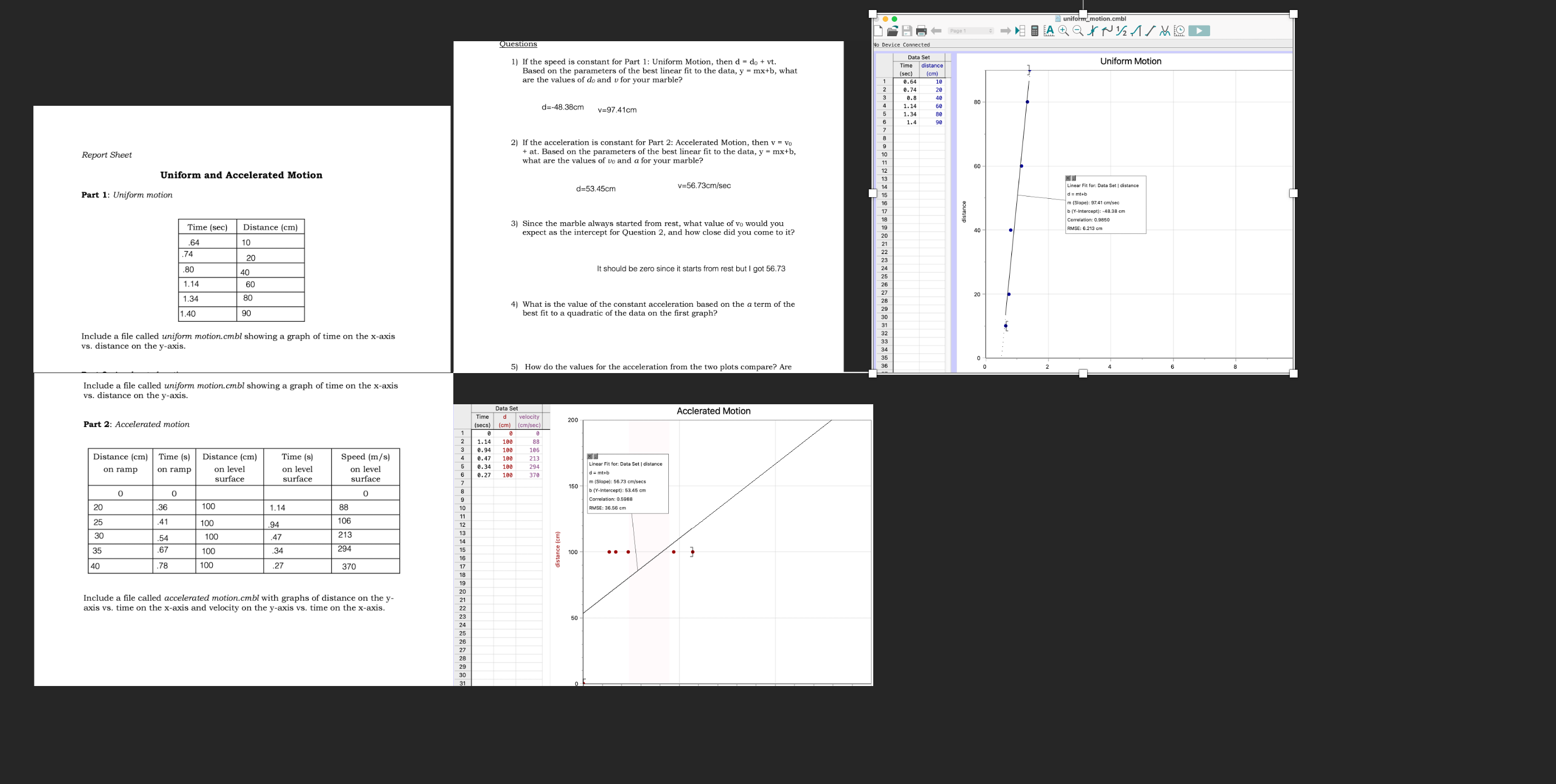Open a file with the folder icon
Viewport: 1556px width, 784px height.
coord(892,31)
